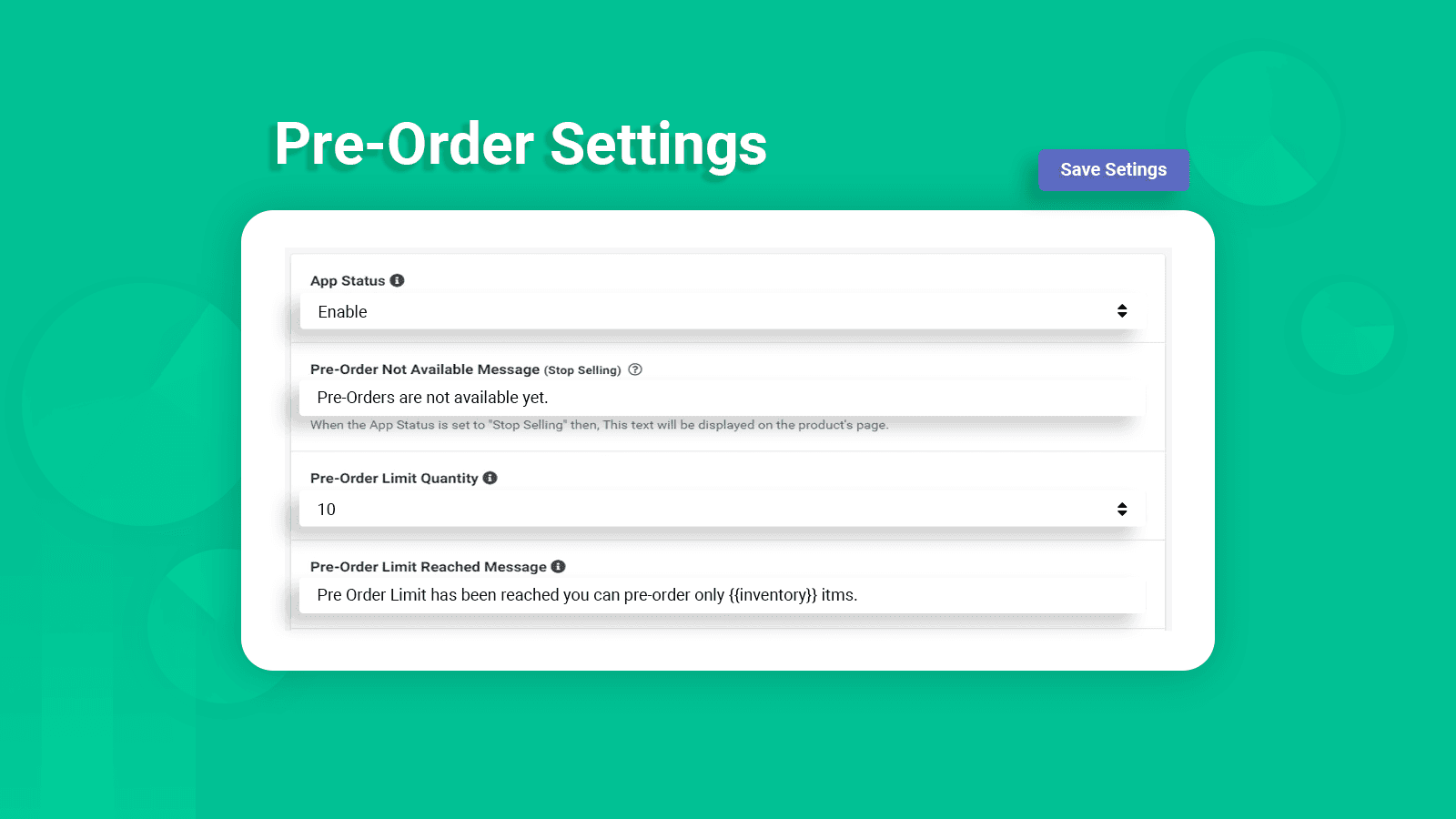This screenshot has height=819, width=1456.
Task: Click the Save Settings button
Action: coord(1113,169)
